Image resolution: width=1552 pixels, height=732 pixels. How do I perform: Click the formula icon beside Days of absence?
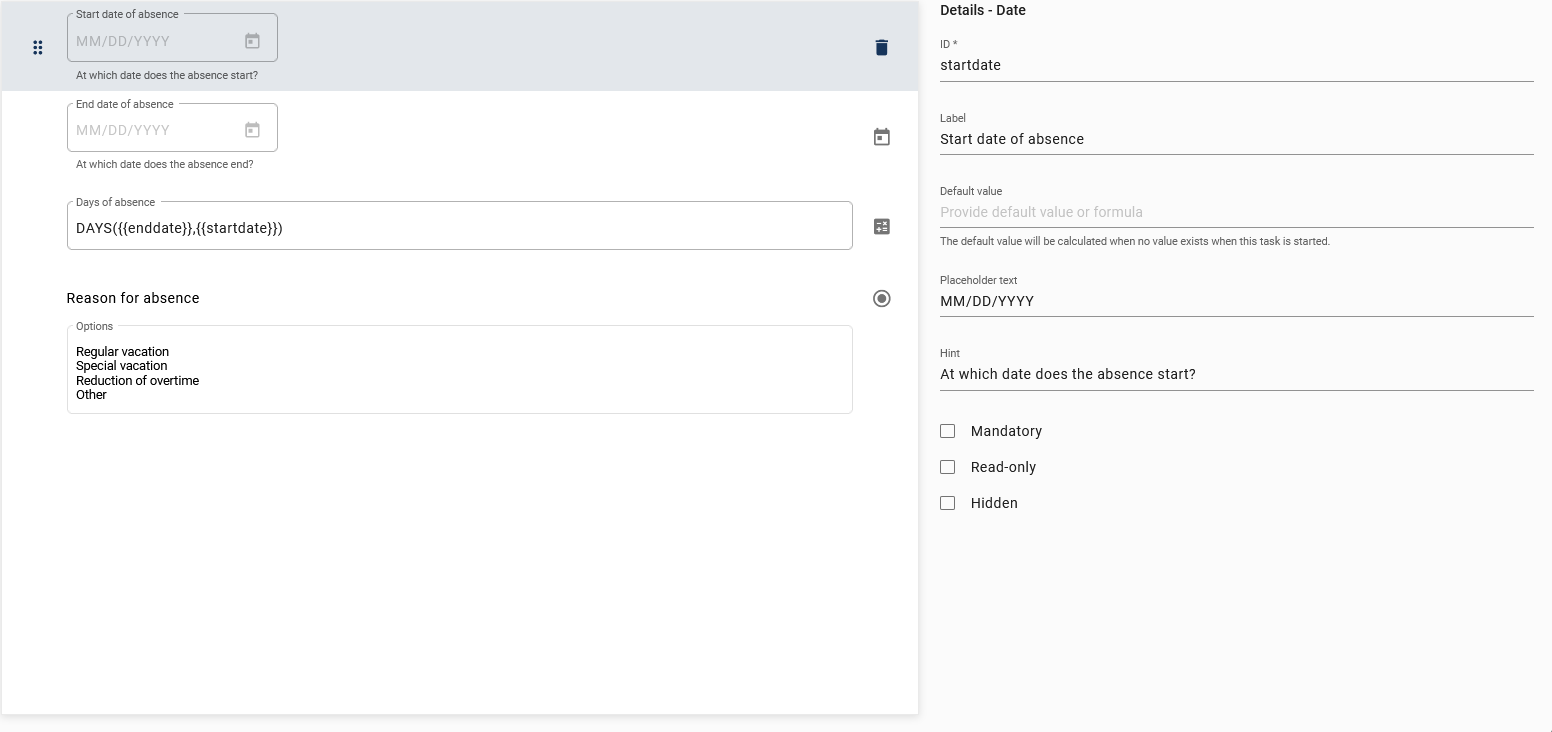881,226
